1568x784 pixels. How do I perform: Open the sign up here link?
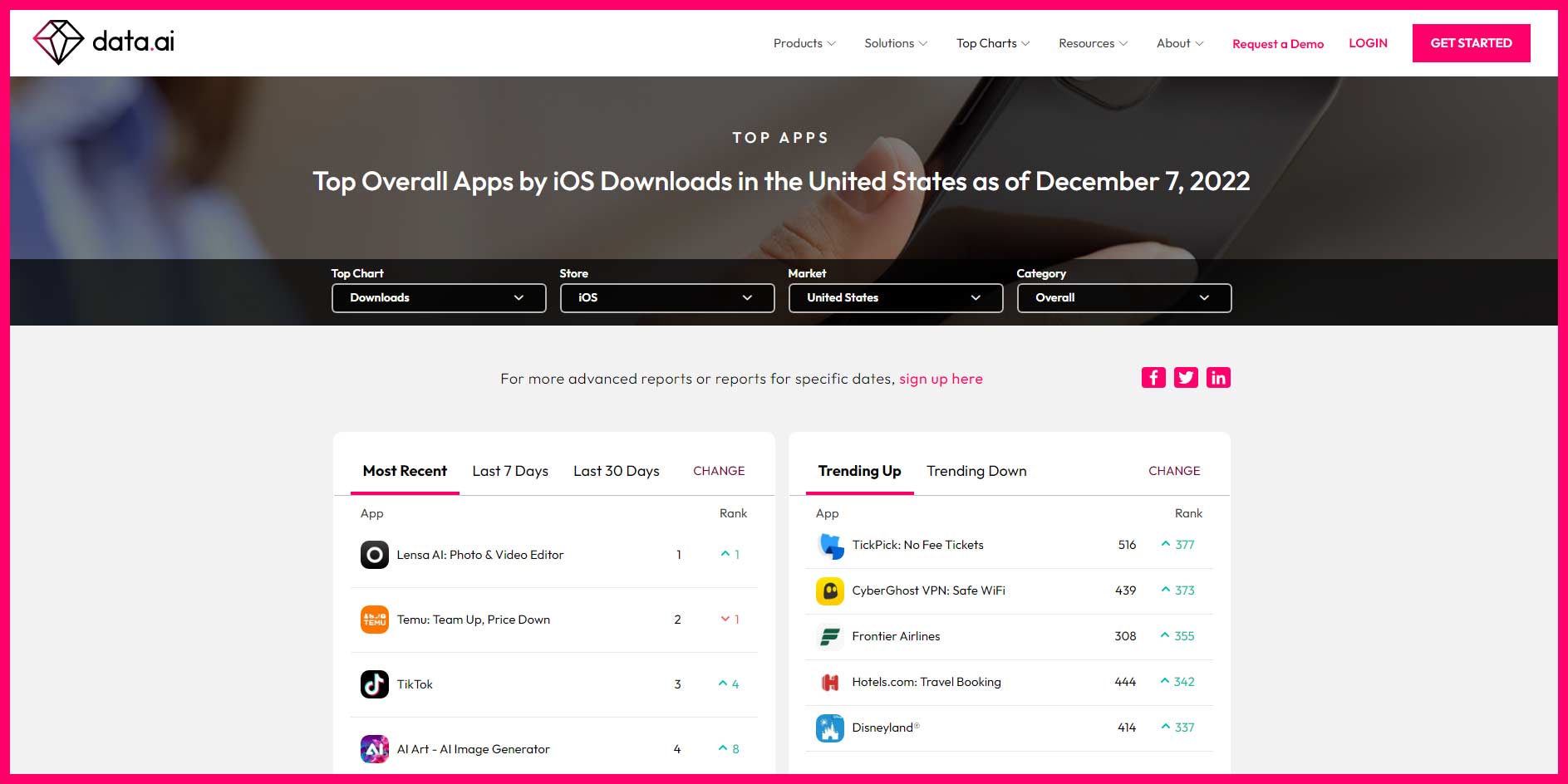coord(941,379)
